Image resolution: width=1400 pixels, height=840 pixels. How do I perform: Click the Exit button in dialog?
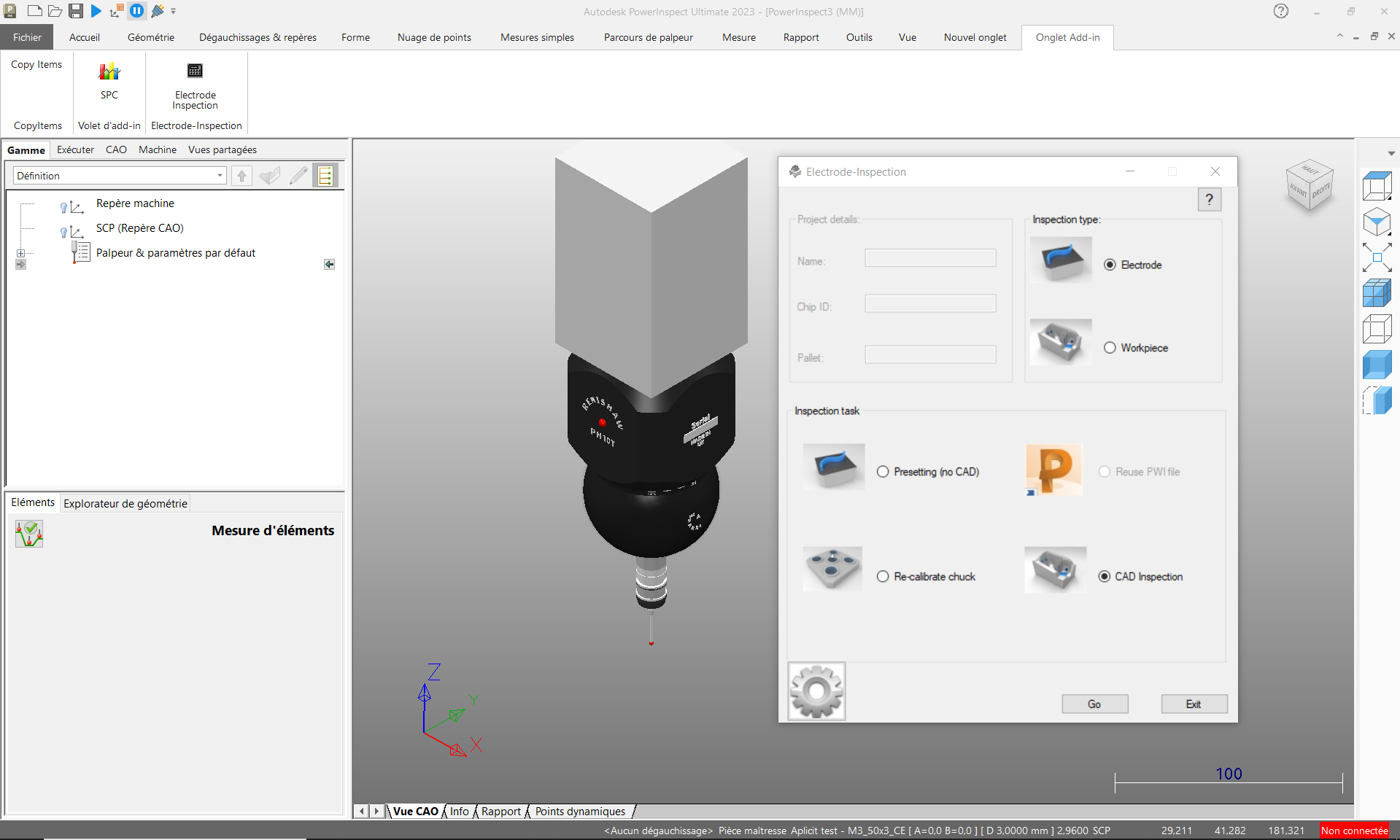1194,704
